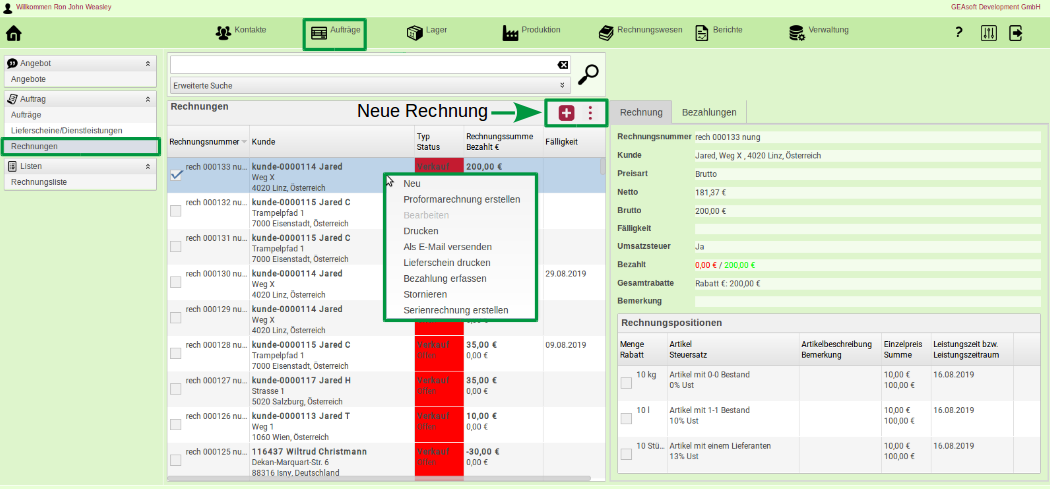Open the Kontakte module

click(x=241, y=31)
